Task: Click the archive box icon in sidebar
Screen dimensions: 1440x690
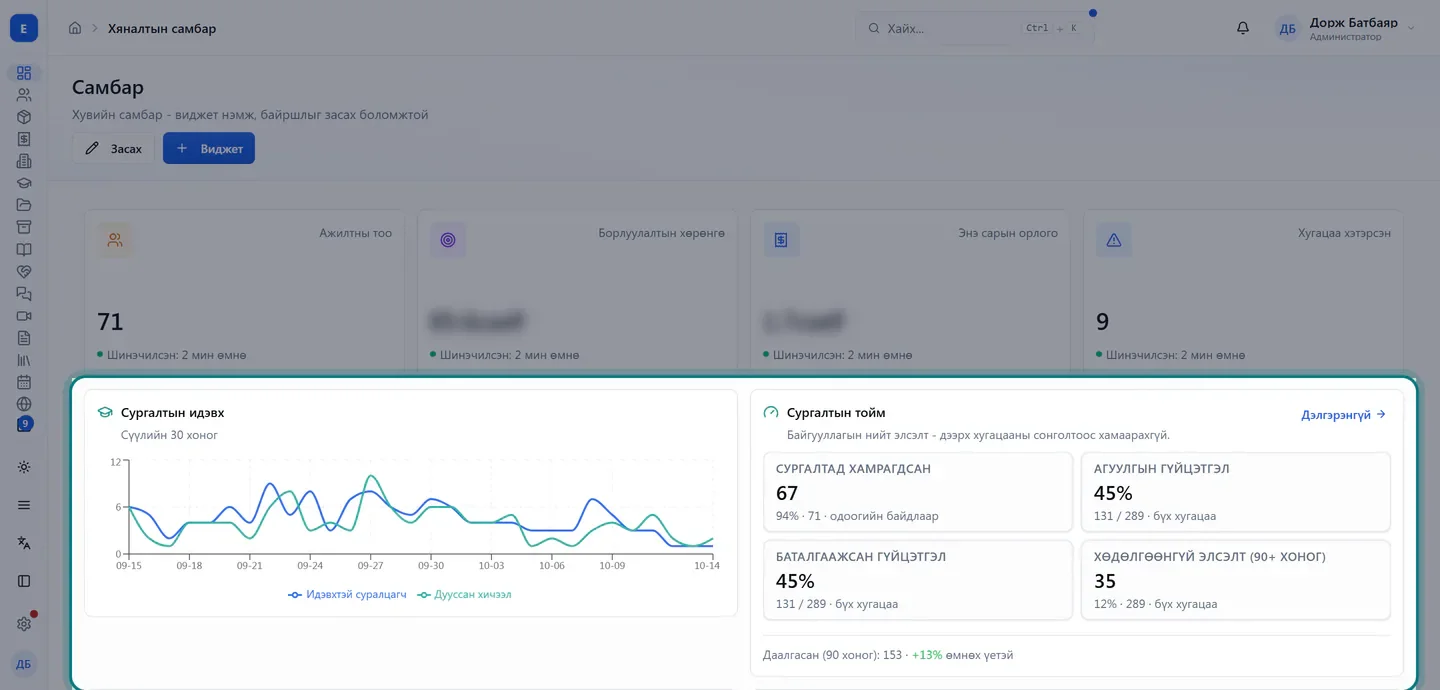Action: click(24, 227)
